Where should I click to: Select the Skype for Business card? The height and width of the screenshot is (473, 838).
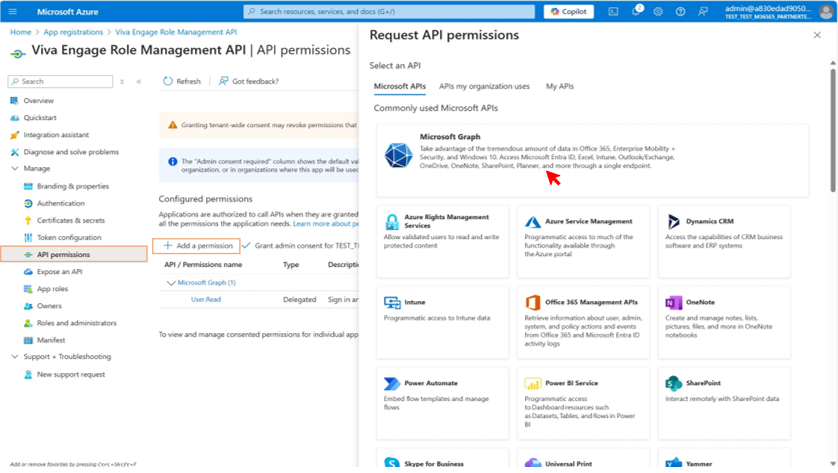(443, 460)
